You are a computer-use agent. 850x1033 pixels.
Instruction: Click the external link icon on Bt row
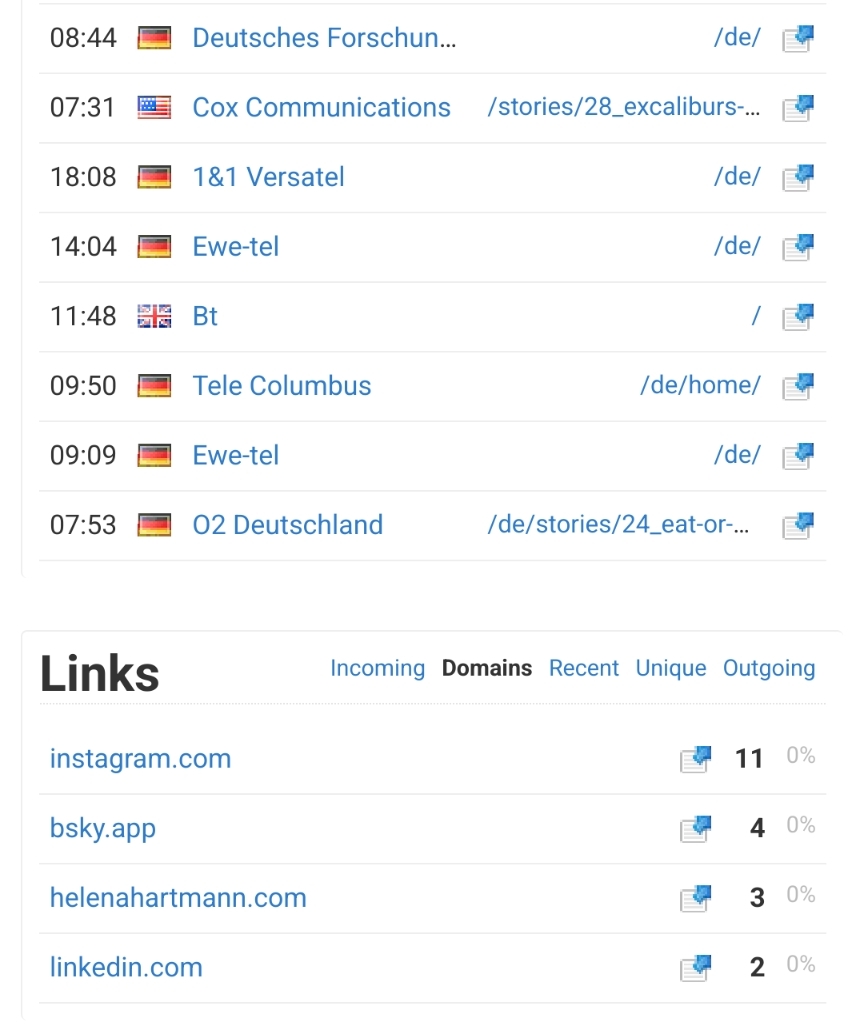click(x=797, y=317)
